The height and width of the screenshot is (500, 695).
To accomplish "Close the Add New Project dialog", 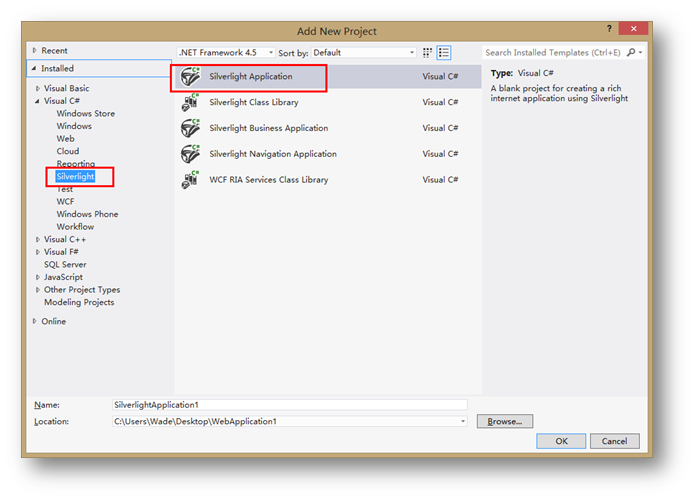I will [633, 28].
